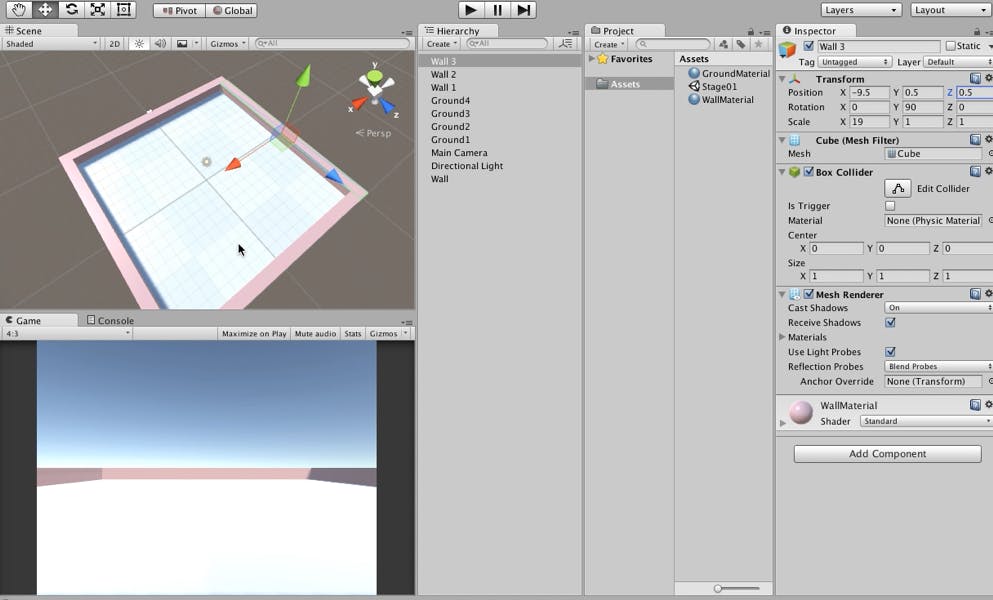Select the Rotate tool
Viewport: 993px width, 600px height.
[72, 10]
